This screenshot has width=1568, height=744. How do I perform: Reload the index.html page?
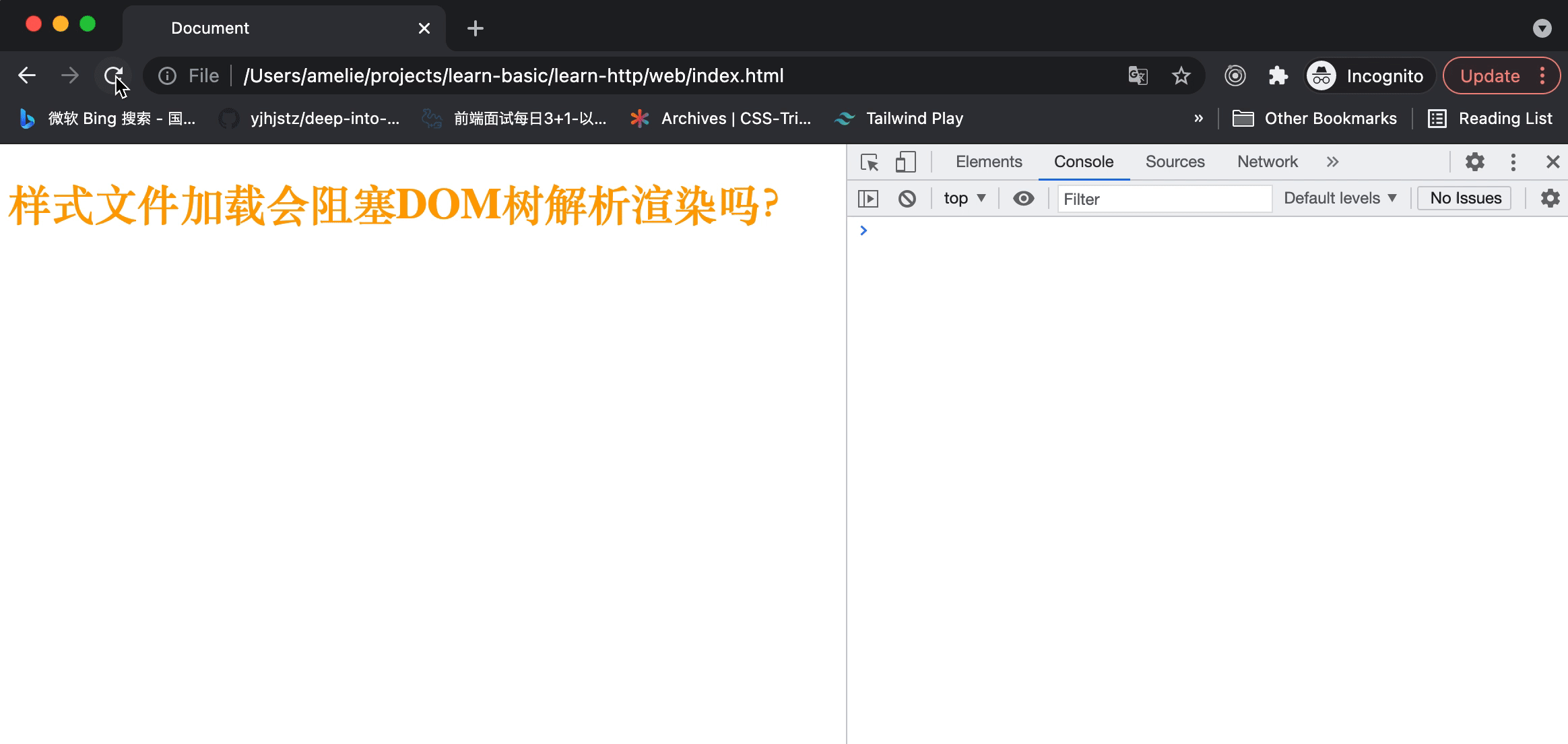(x=113, y=75)
